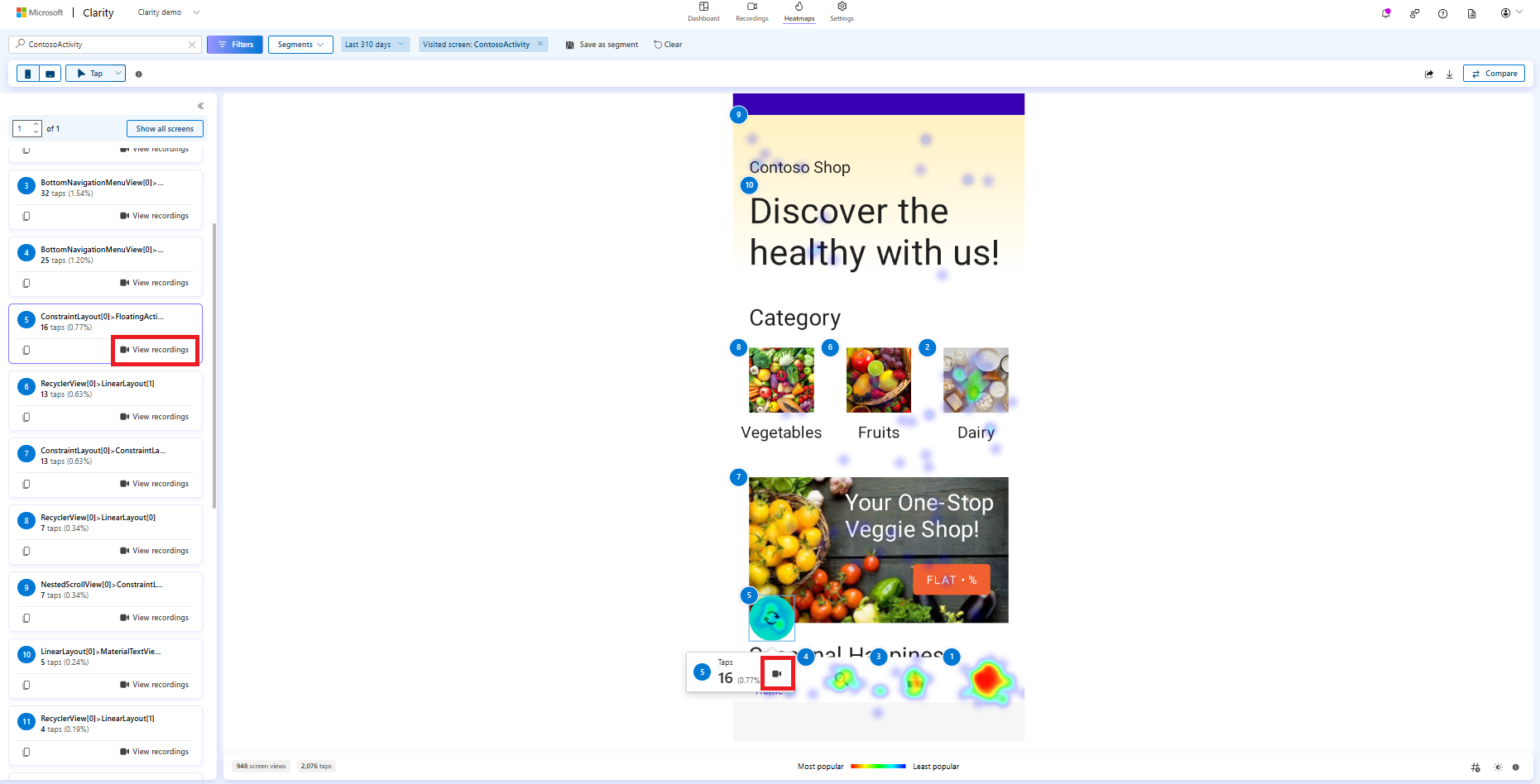
Task: Click heatmap marker 1 on bottom navigation
Action: pos(952,657)
